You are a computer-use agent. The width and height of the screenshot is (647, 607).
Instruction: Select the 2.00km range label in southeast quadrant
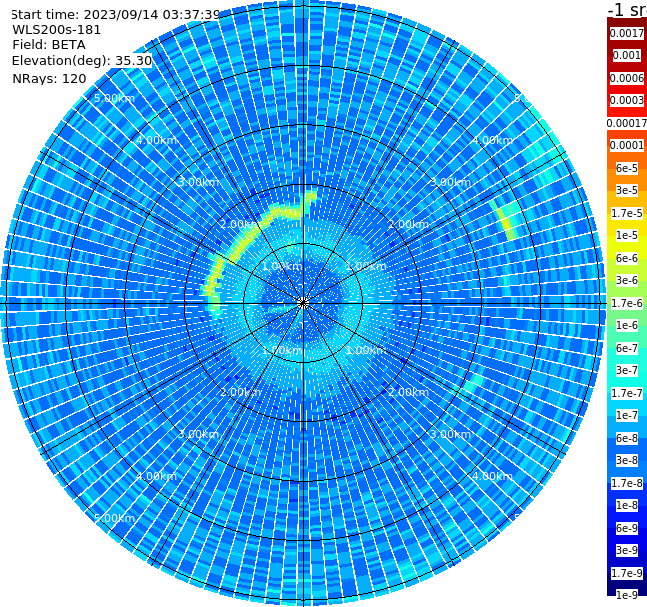[408, 392]
